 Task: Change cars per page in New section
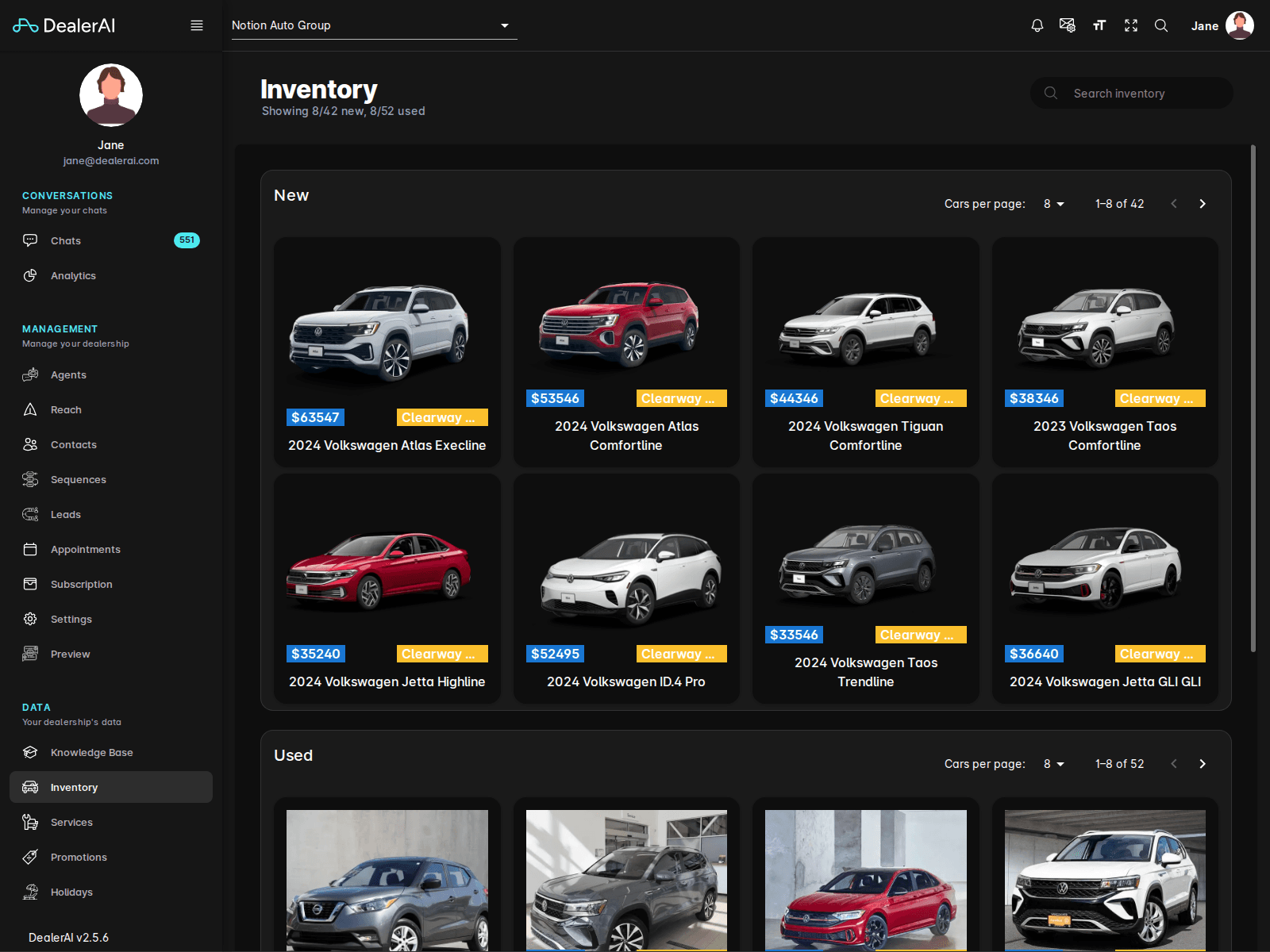(1053, 203)
